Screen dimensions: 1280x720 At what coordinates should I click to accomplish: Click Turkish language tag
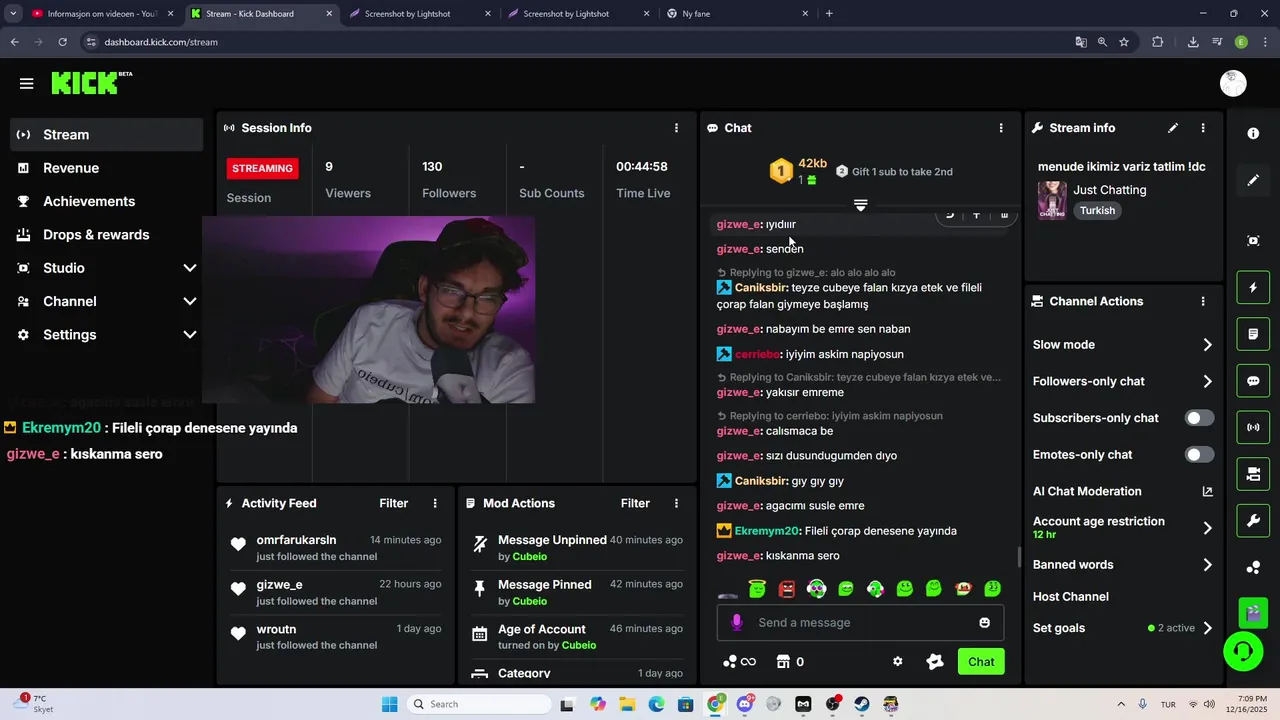[x=1097, y=211]
